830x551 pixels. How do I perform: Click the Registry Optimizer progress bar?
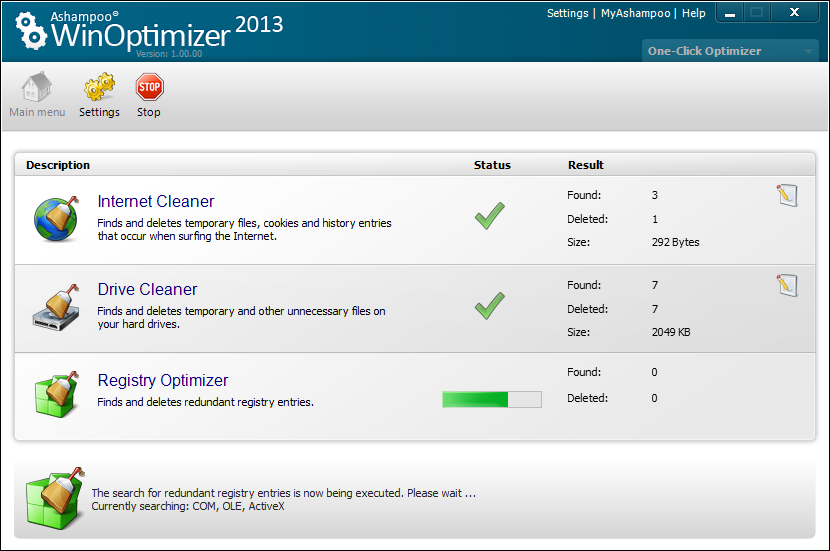tap(492, 399)
